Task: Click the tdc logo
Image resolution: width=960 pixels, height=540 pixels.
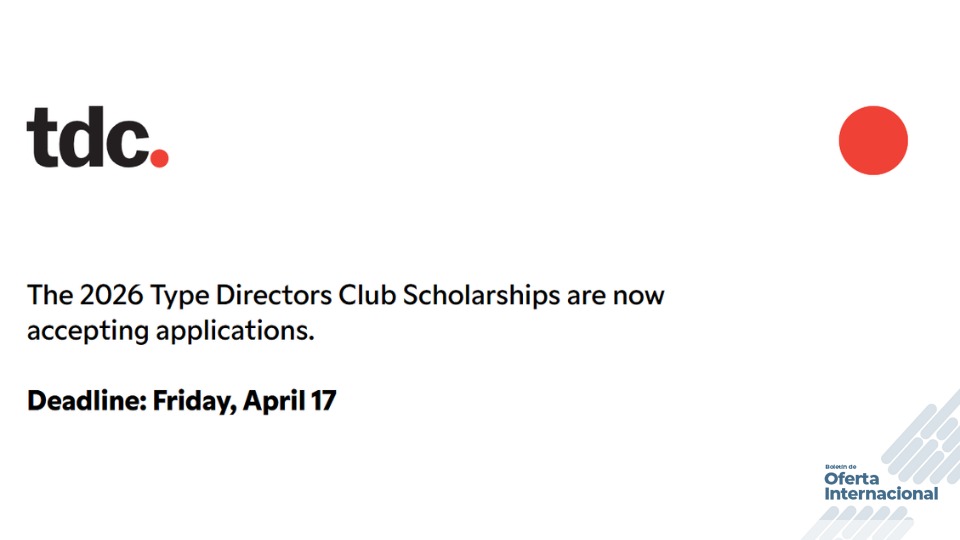Action: tap(97, 137)
